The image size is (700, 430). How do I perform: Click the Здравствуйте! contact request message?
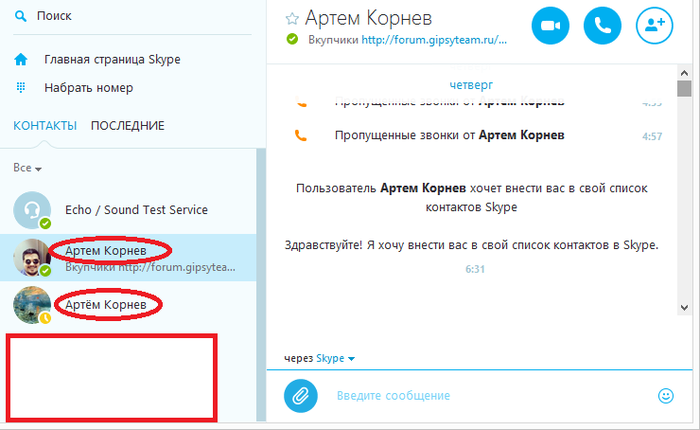471,245
